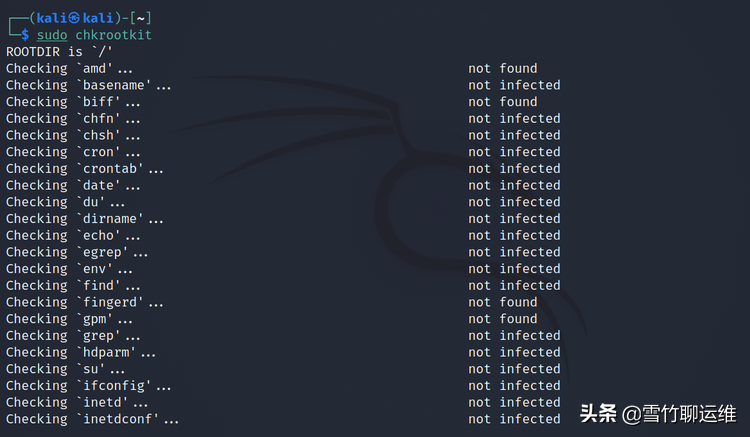
Task: Click the "not found" status for fingerd
Action: coord(503,302)
